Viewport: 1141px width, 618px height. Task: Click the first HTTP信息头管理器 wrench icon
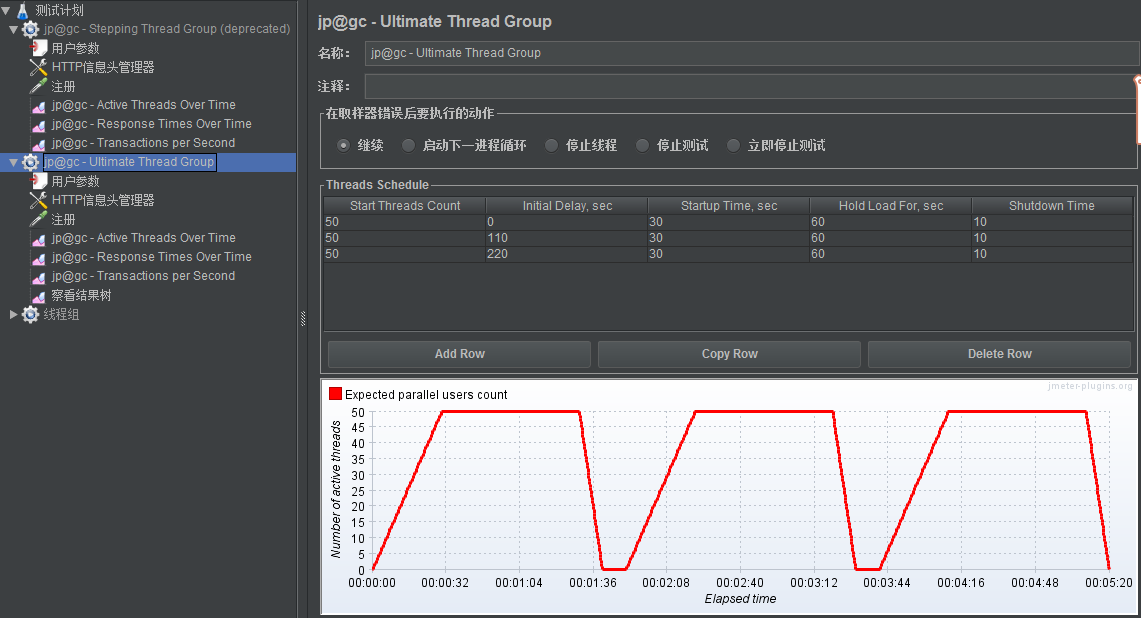38,67
